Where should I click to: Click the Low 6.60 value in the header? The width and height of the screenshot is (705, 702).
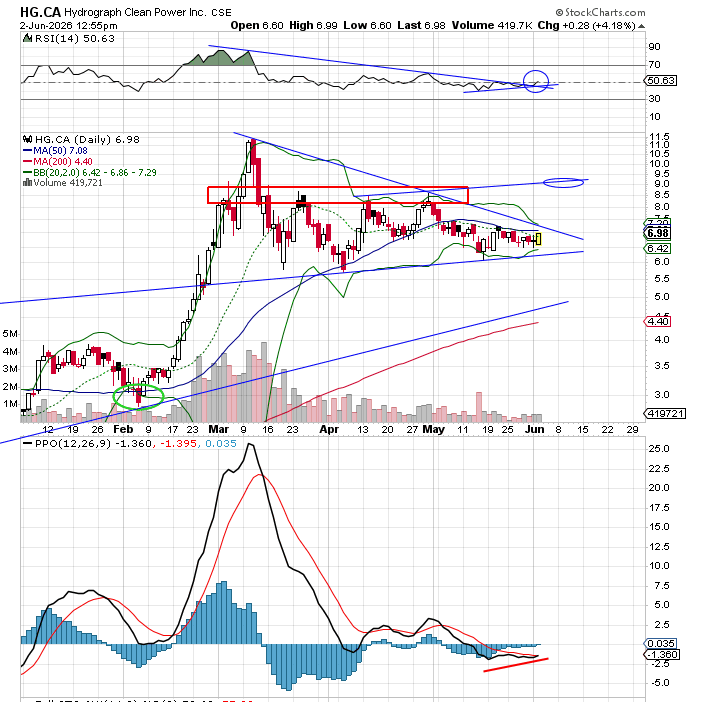tap(367, 26)
